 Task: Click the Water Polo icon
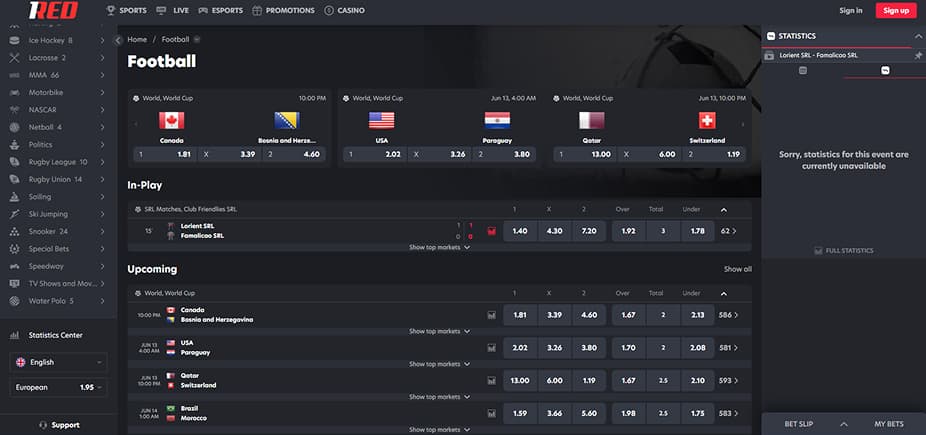pyautogui.click(x=15, y=301)
